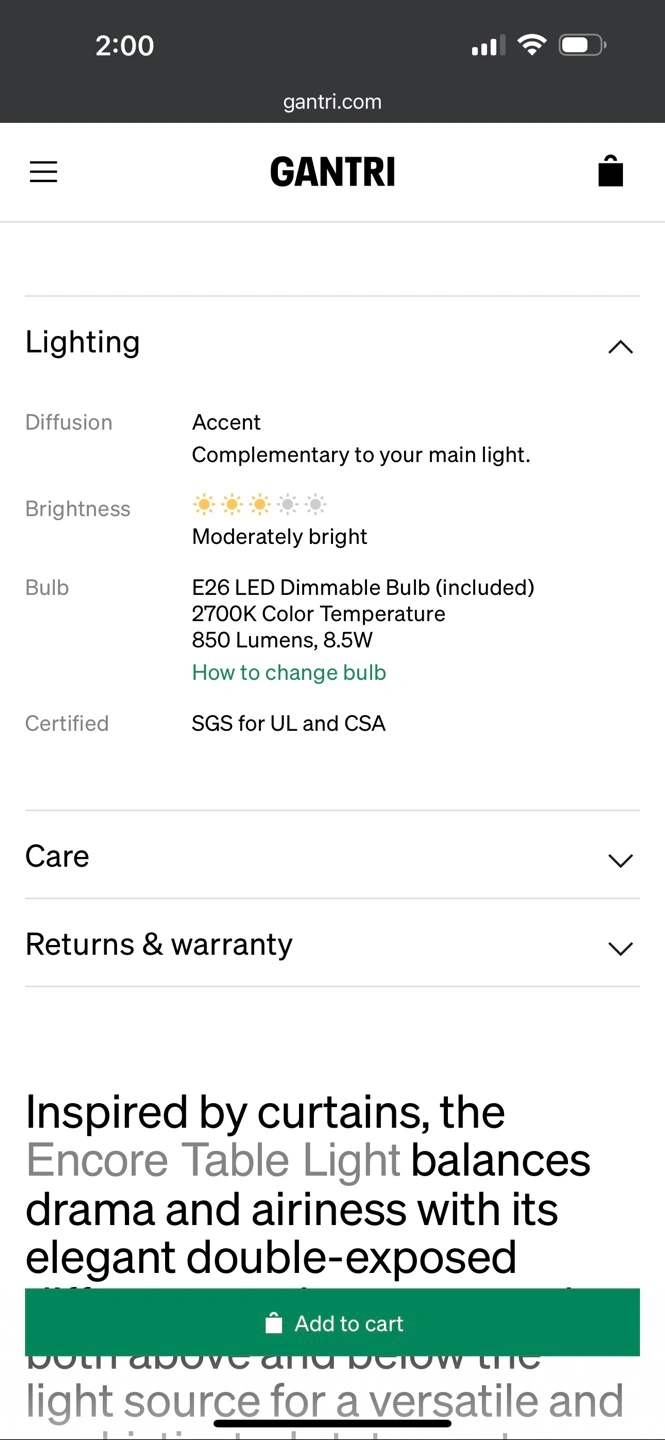
Task: Click the fifth greyed brightness sun icon
Action: (x=316, y=504)
